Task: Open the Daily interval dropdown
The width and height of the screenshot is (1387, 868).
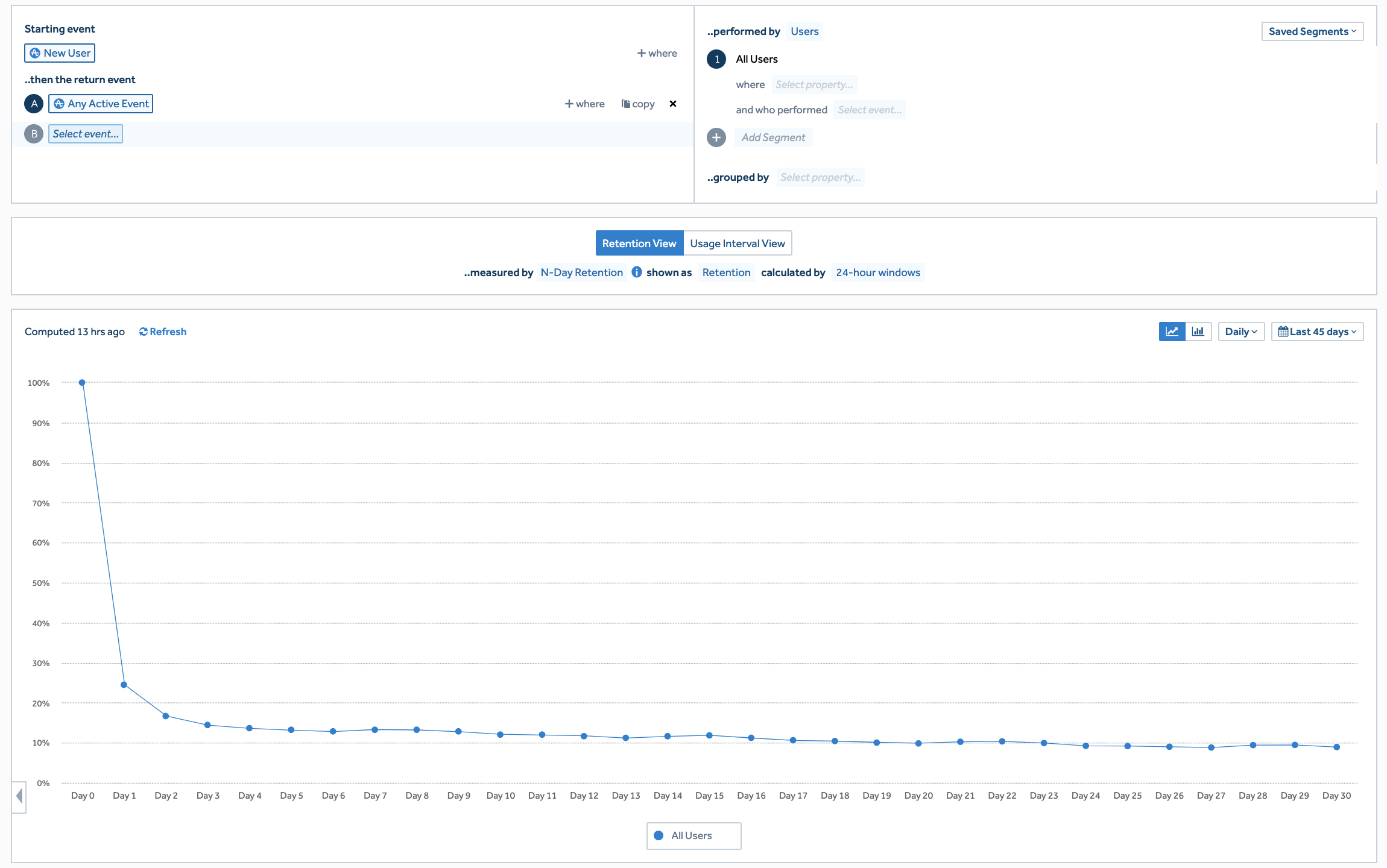Action: click(x=1240, y=332)
